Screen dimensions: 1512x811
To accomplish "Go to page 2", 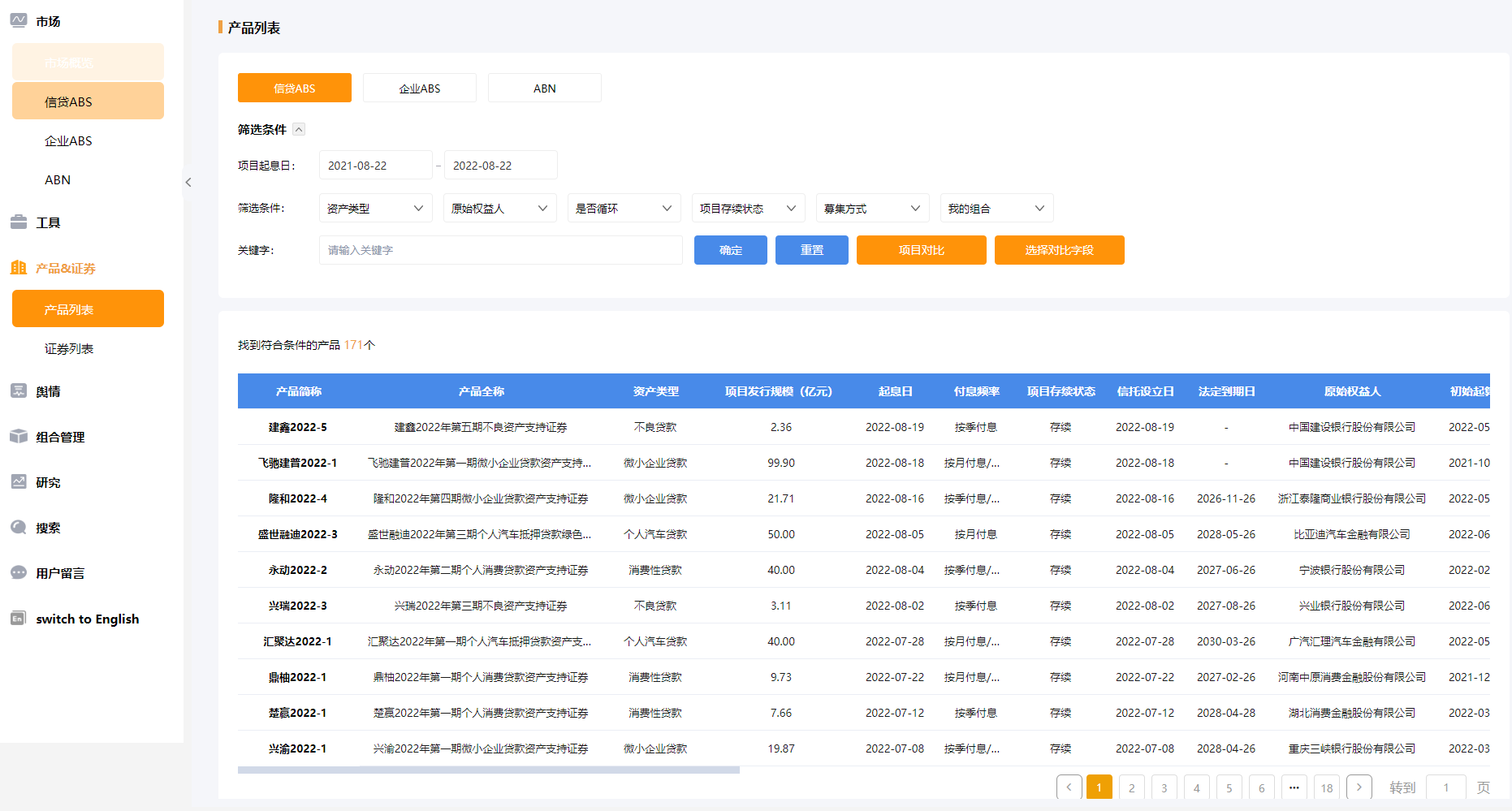I will 1132,787.
